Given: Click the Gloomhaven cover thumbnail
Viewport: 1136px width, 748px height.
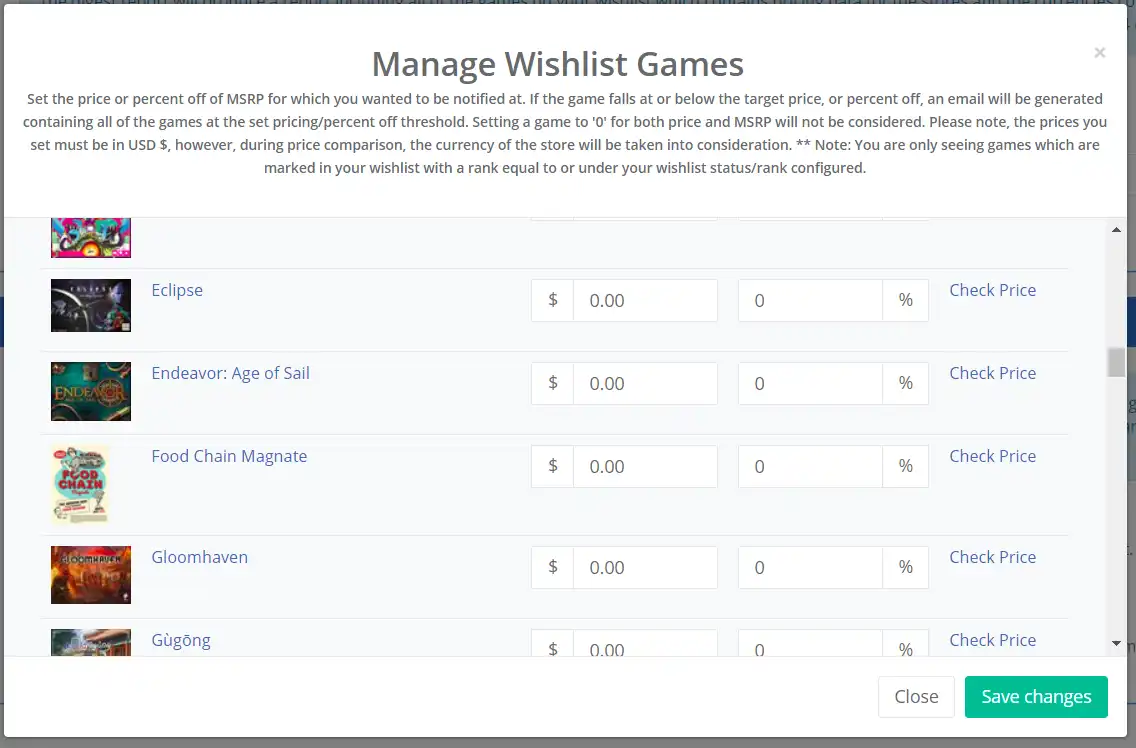Looking at the screenshot, I should (x=91, y=575).
